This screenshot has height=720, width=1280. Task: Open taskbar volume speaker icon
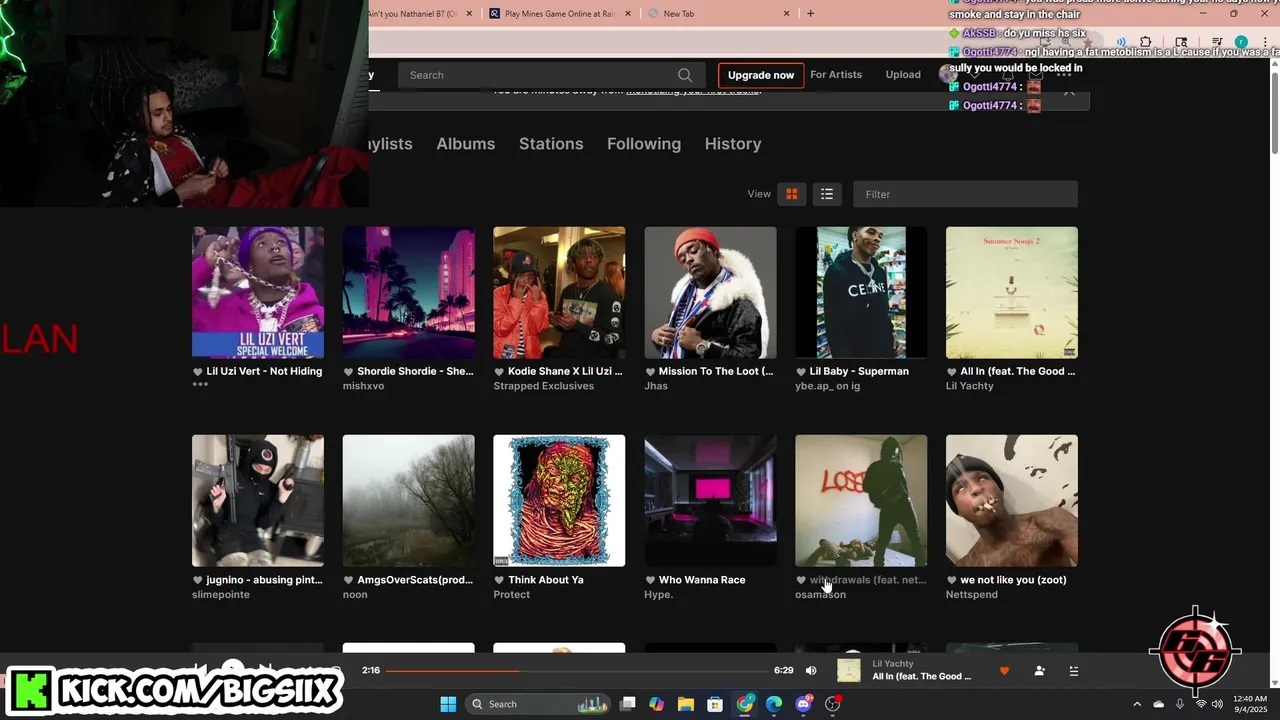tap(1217, 704)
